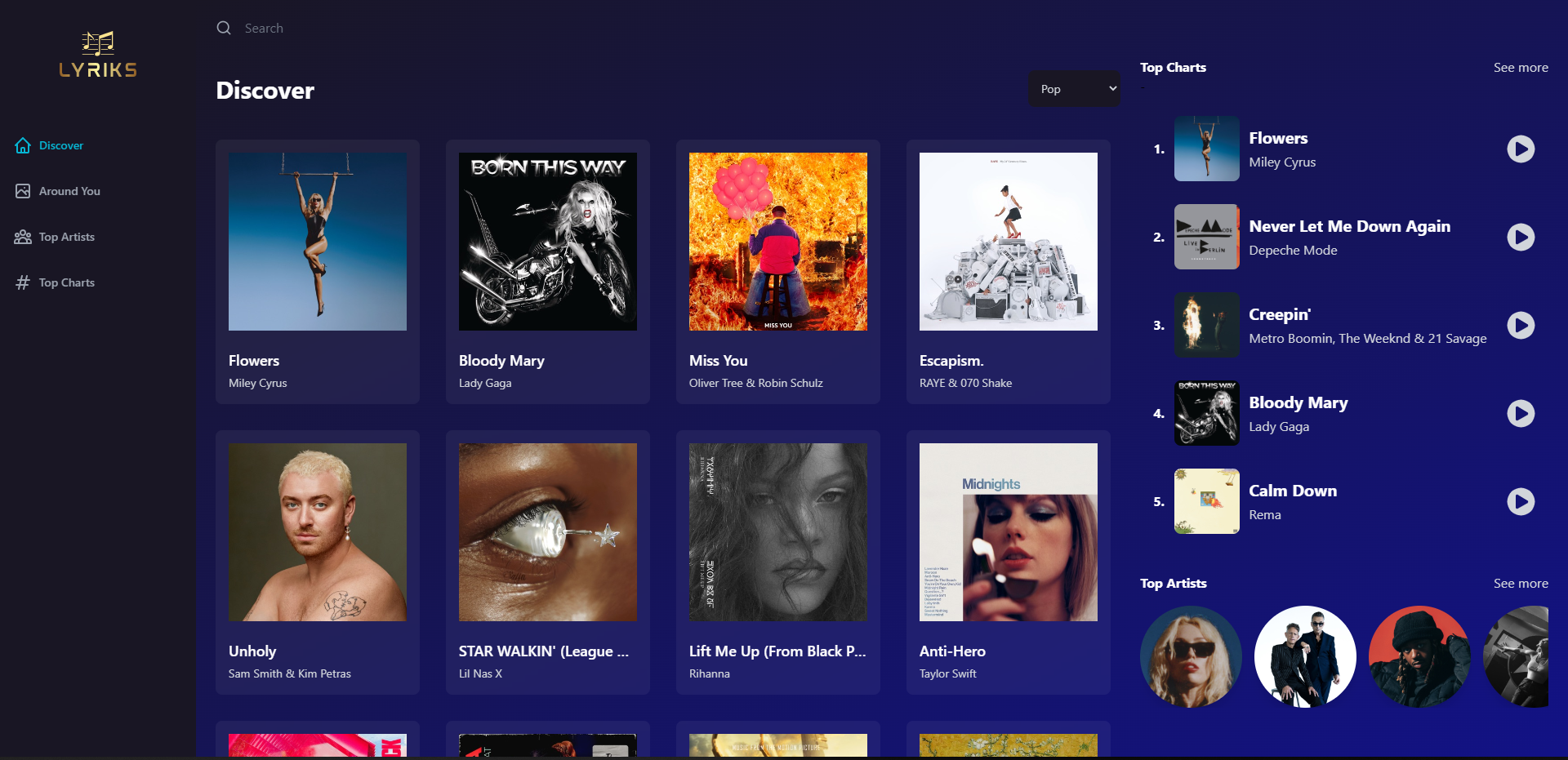Play Creepin' by Metro Boomin
This screenshot has width=1568, height=760.
[1521, 325]
